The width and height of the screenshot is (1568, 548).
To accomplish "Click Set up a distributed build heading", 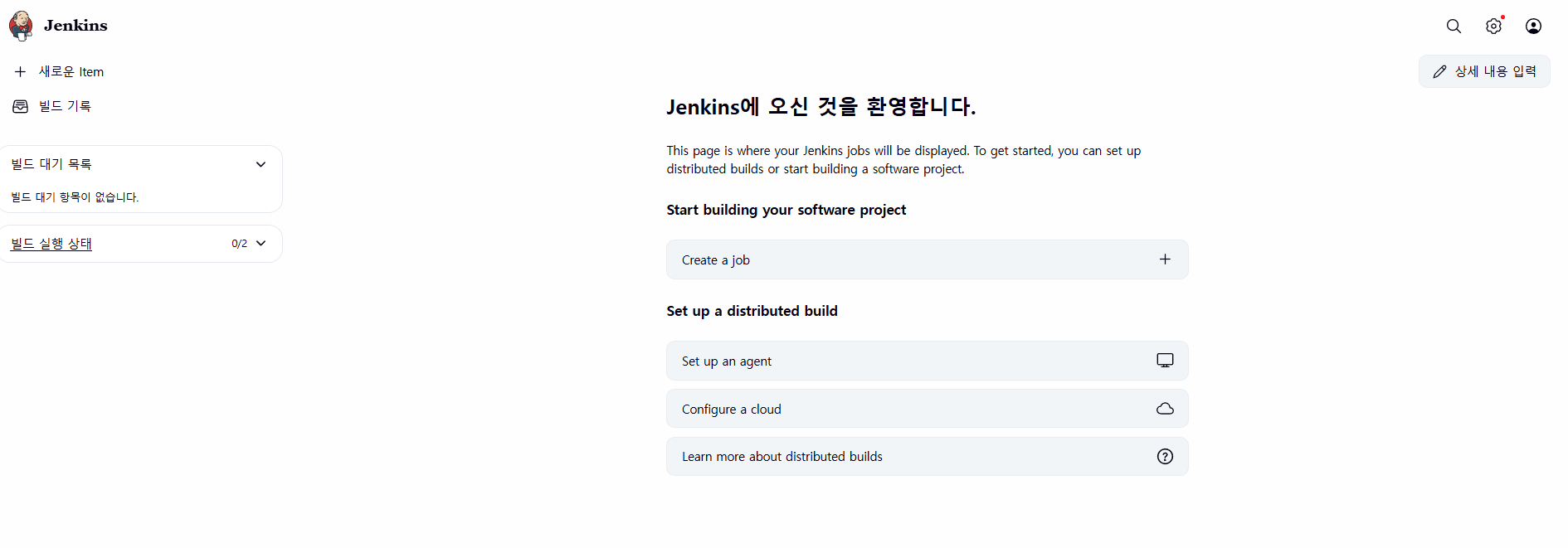I will click(752, 311).
